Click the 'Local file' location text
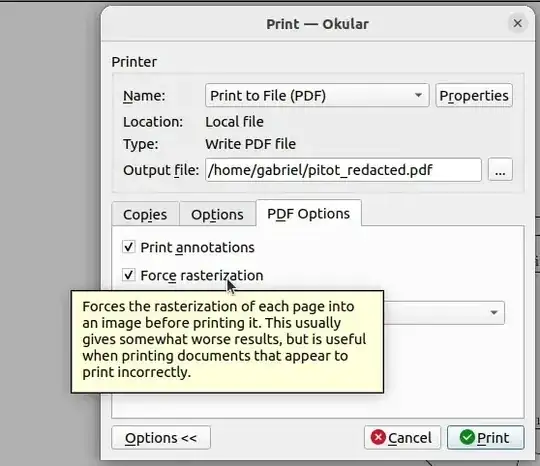This screenshot has width=540, height=466. [235, 122]
